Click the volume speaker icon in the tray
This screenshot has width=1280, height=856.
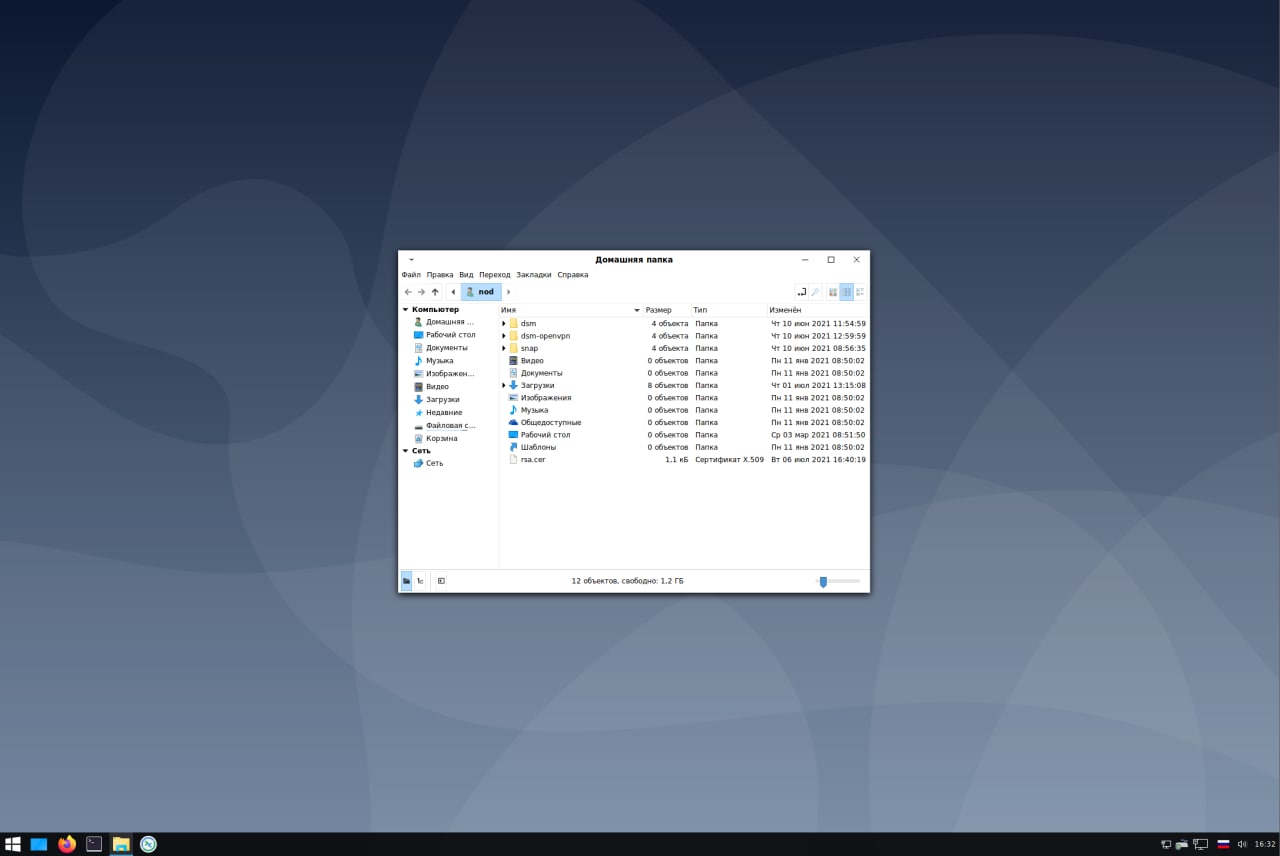[1242, 844]
